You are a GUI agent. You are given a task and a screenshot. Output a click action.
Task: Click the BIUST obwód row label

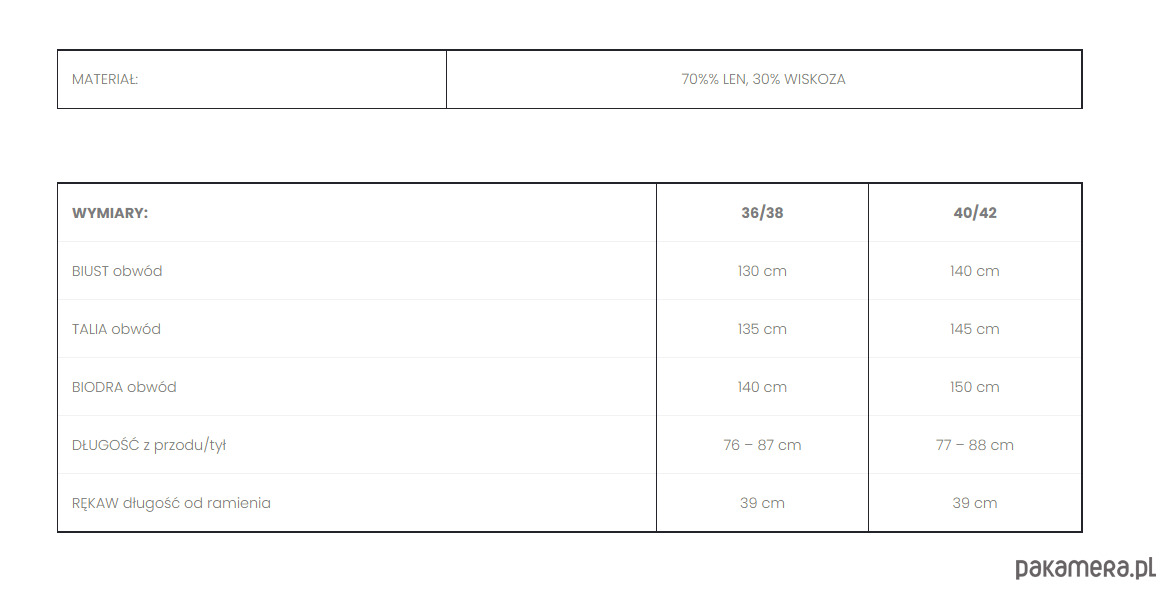coord(117,271)
